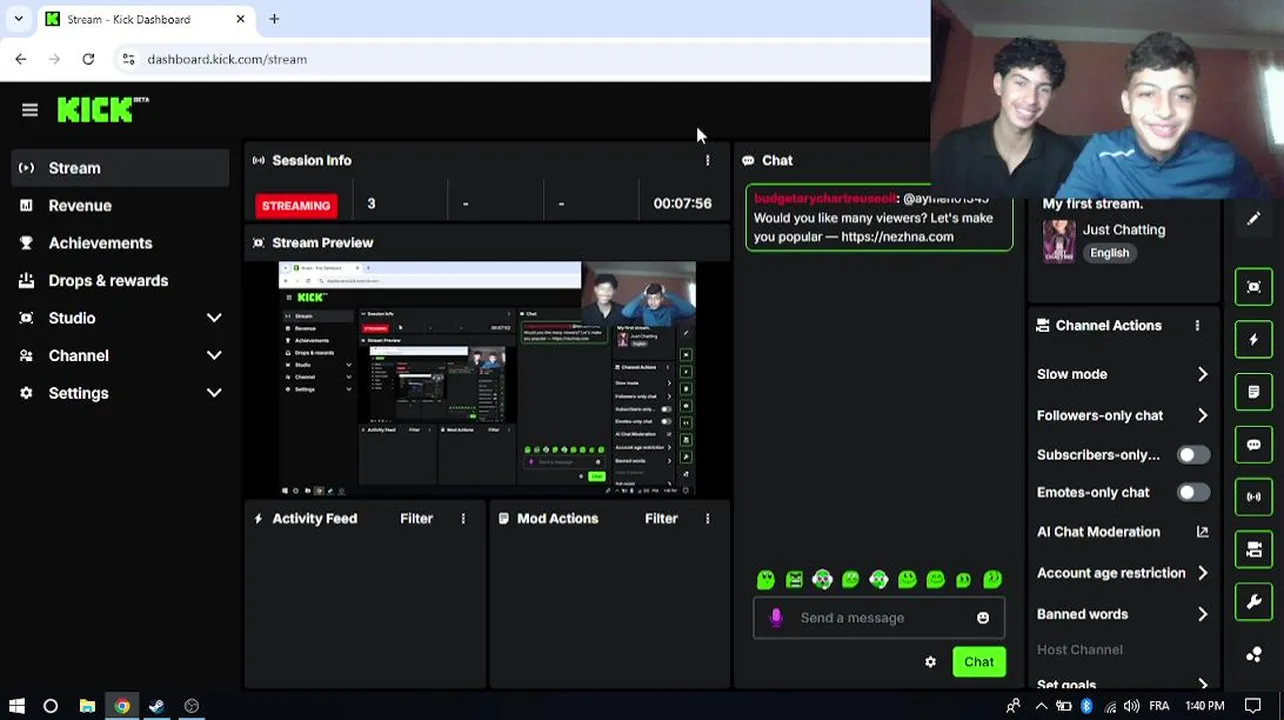Toggle the broadcast session info widget icon

pyautogui.click(x=1254, y=497)
